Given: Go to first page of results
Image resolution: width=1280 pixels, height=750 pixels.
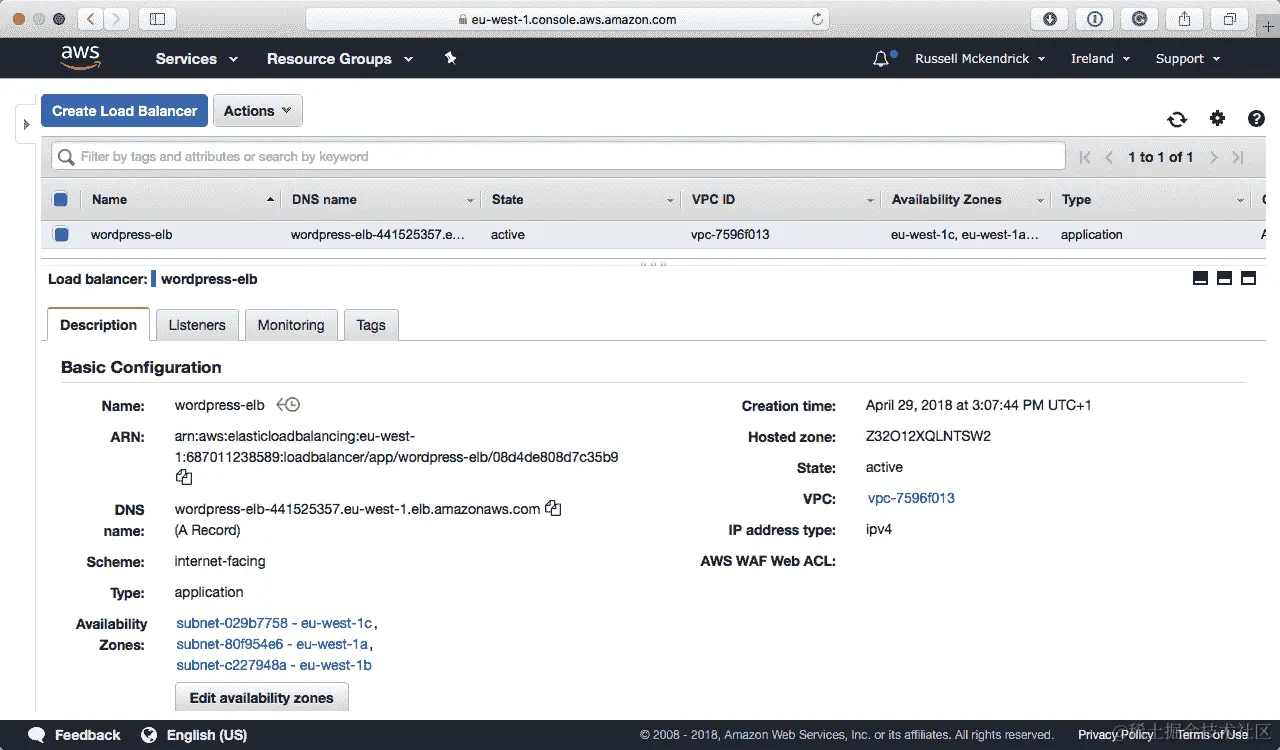Looking at the screenshot, I should (x=1085, y=157).
